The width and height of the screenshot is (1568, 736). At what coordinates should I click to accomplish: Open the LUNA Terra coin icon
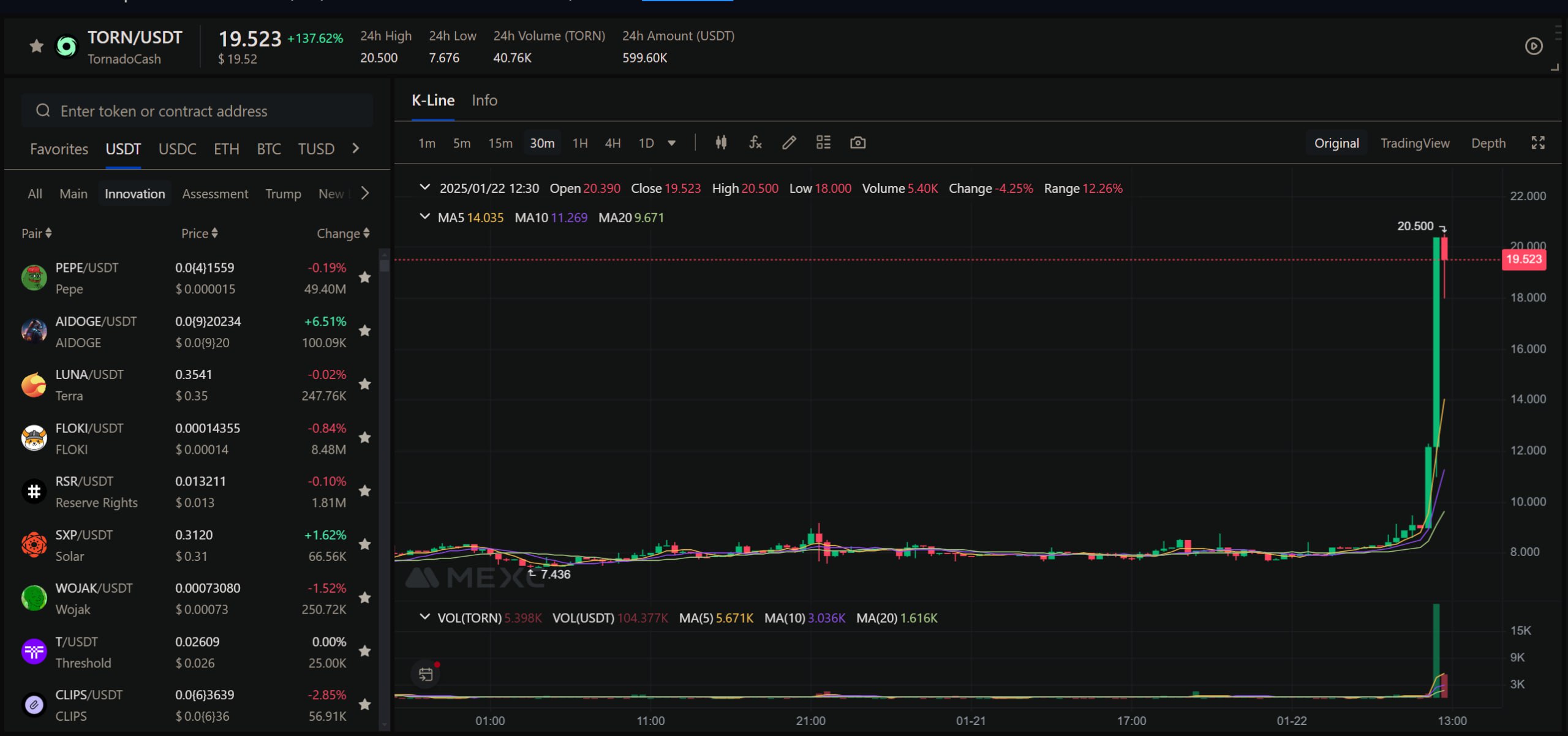[x=34, y=385]
